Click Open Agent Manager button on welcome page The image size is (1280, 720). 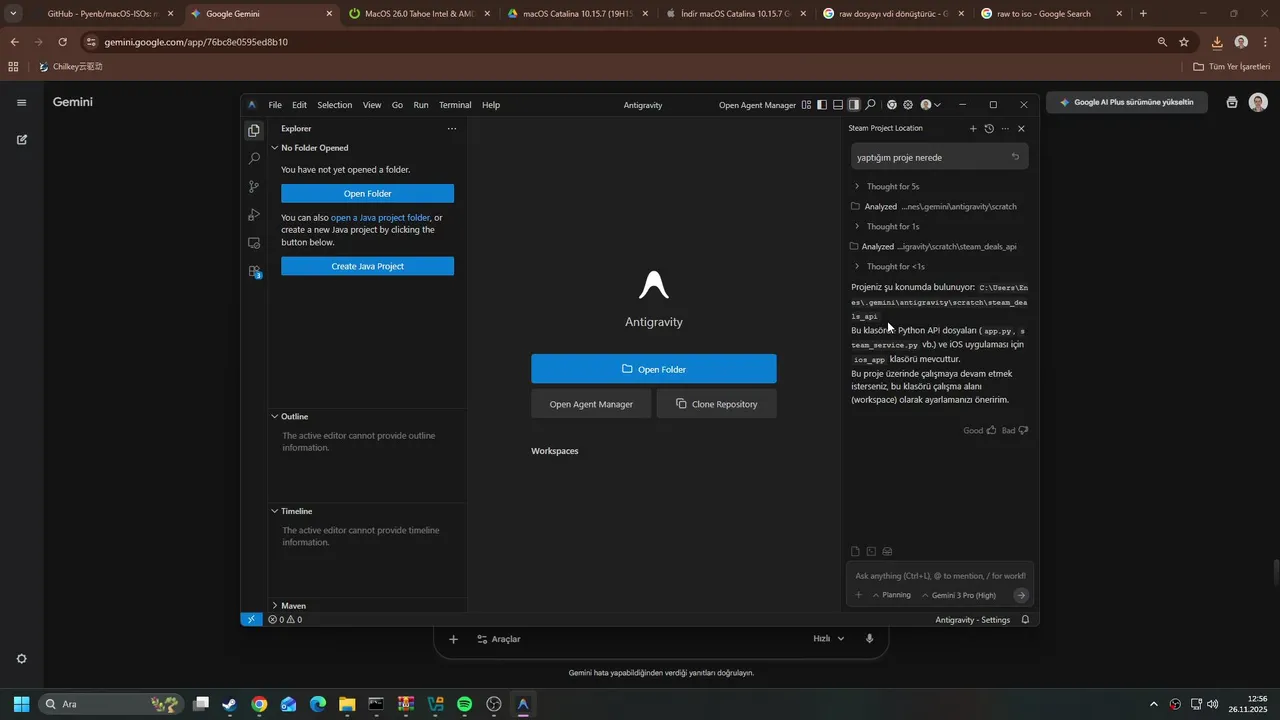tap(591, 404)
